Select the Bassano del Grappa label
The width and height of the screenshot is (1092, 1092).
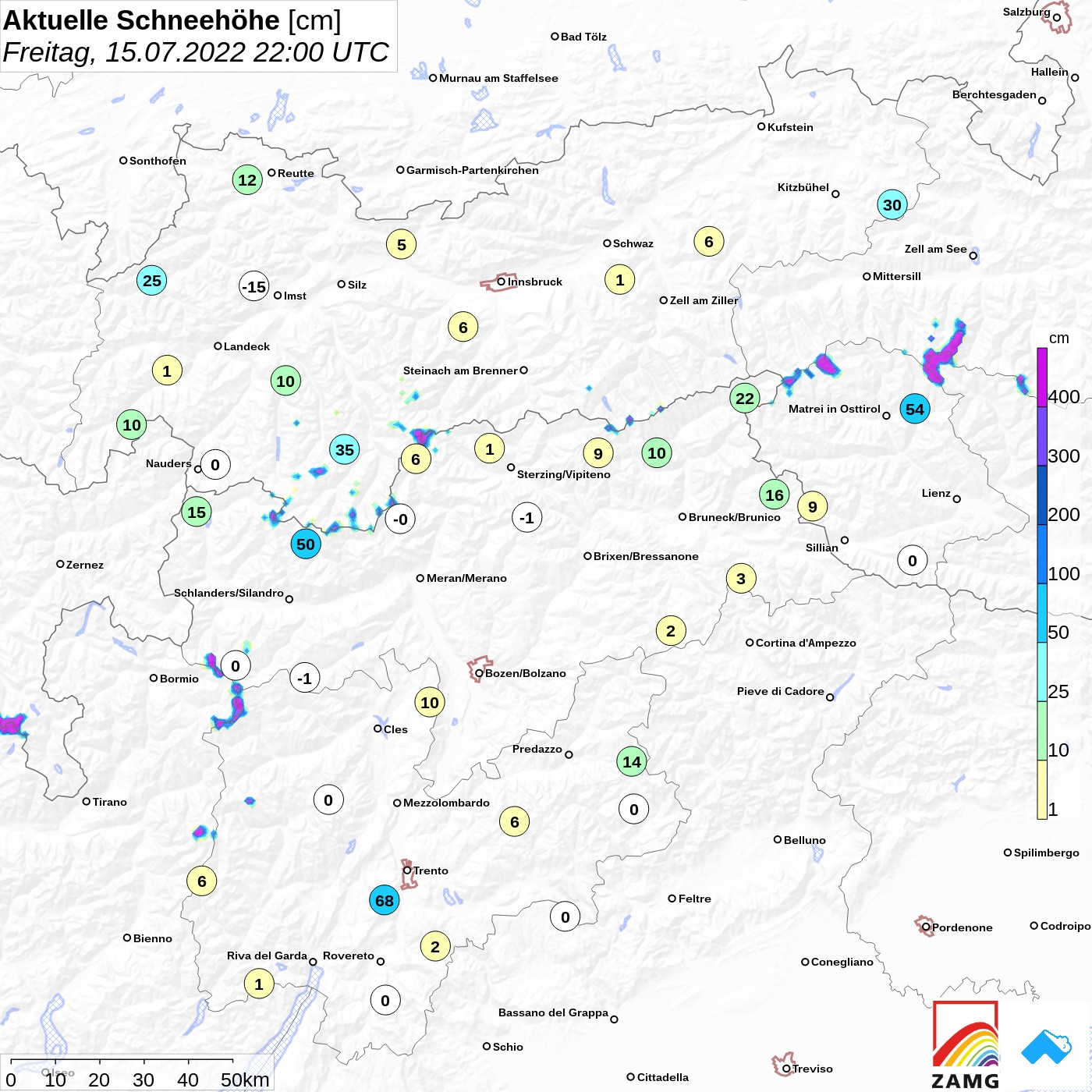tap(553, 1012)
